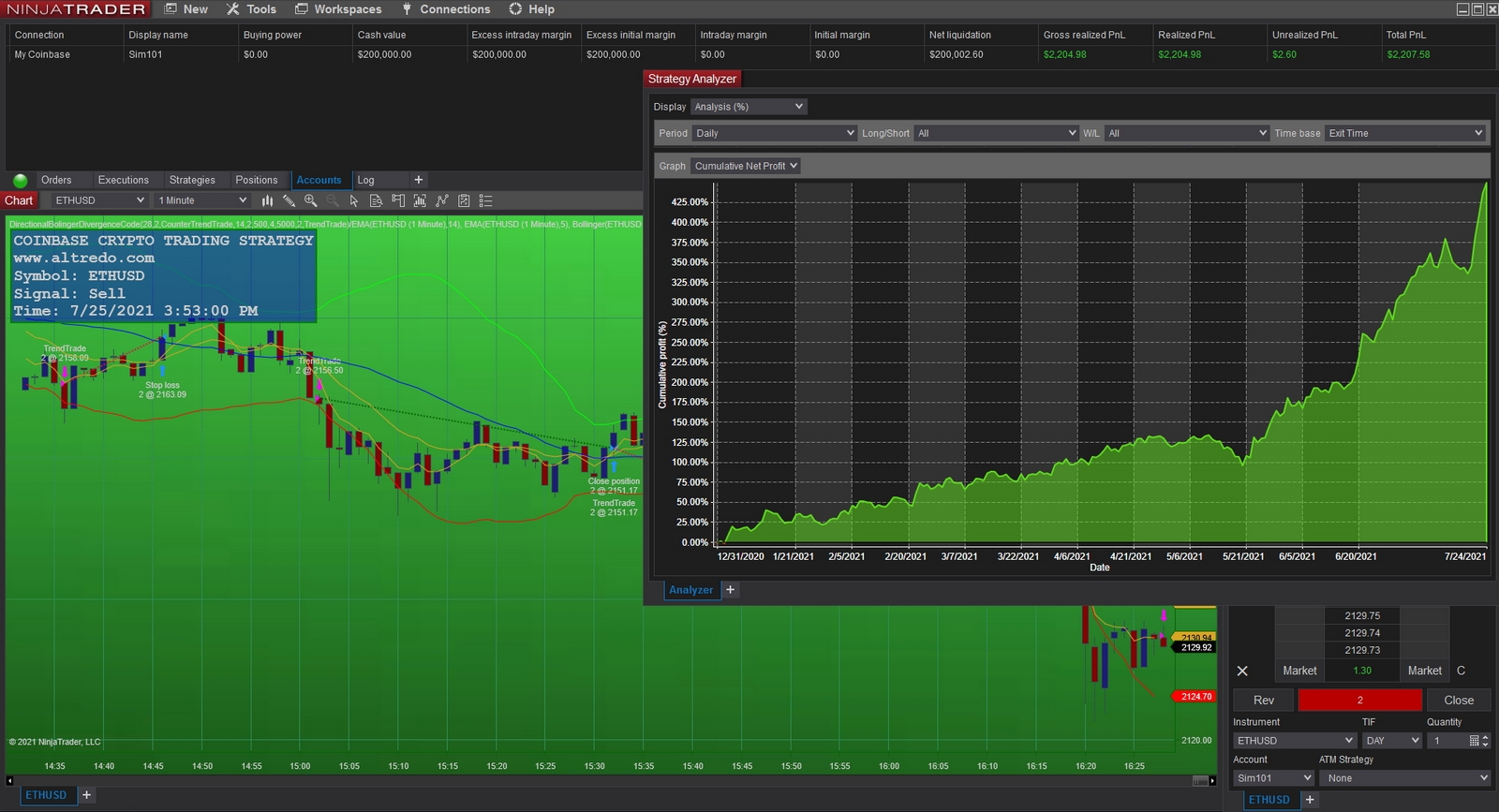Open the Workspaces menu
Viewport: 1499px width, 812px height.
(338, 9)
